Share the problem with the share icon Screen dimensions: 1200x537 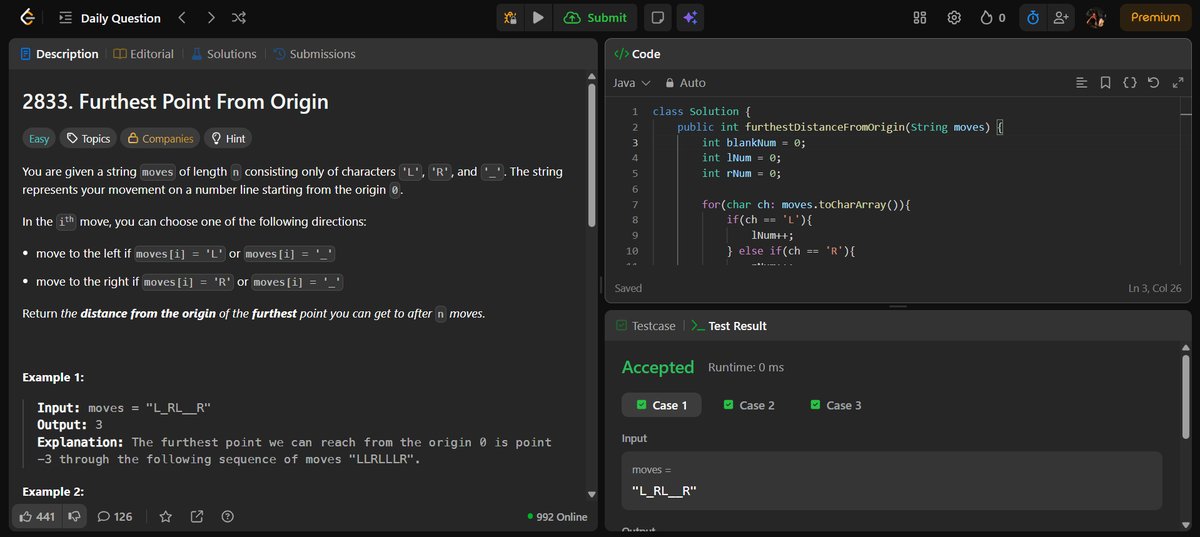click(x=197, y=517)
